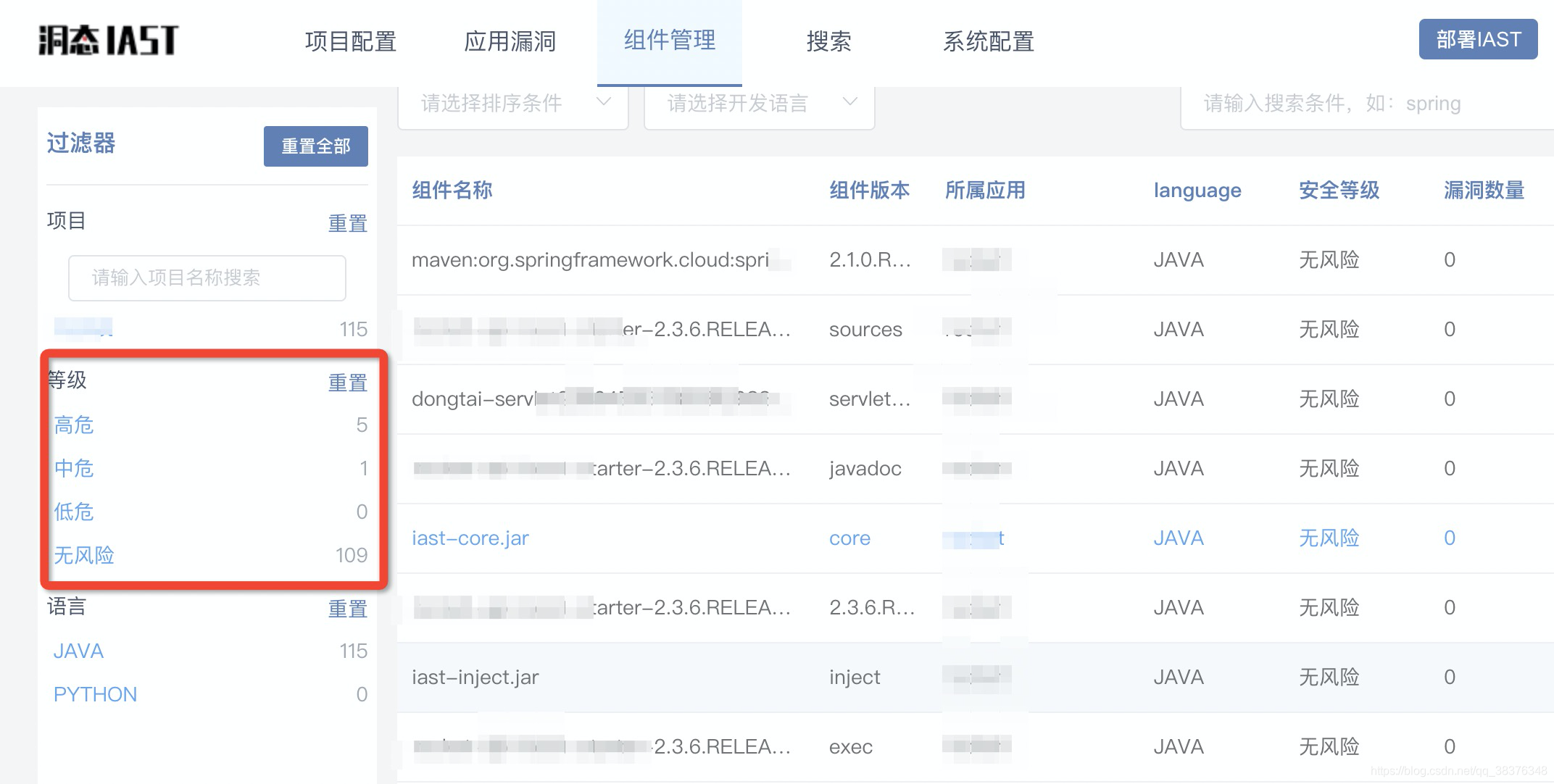1554x784 pixels.
Task: Click the 漏洞数量 column header
Action: click(x=1484, y=190)
